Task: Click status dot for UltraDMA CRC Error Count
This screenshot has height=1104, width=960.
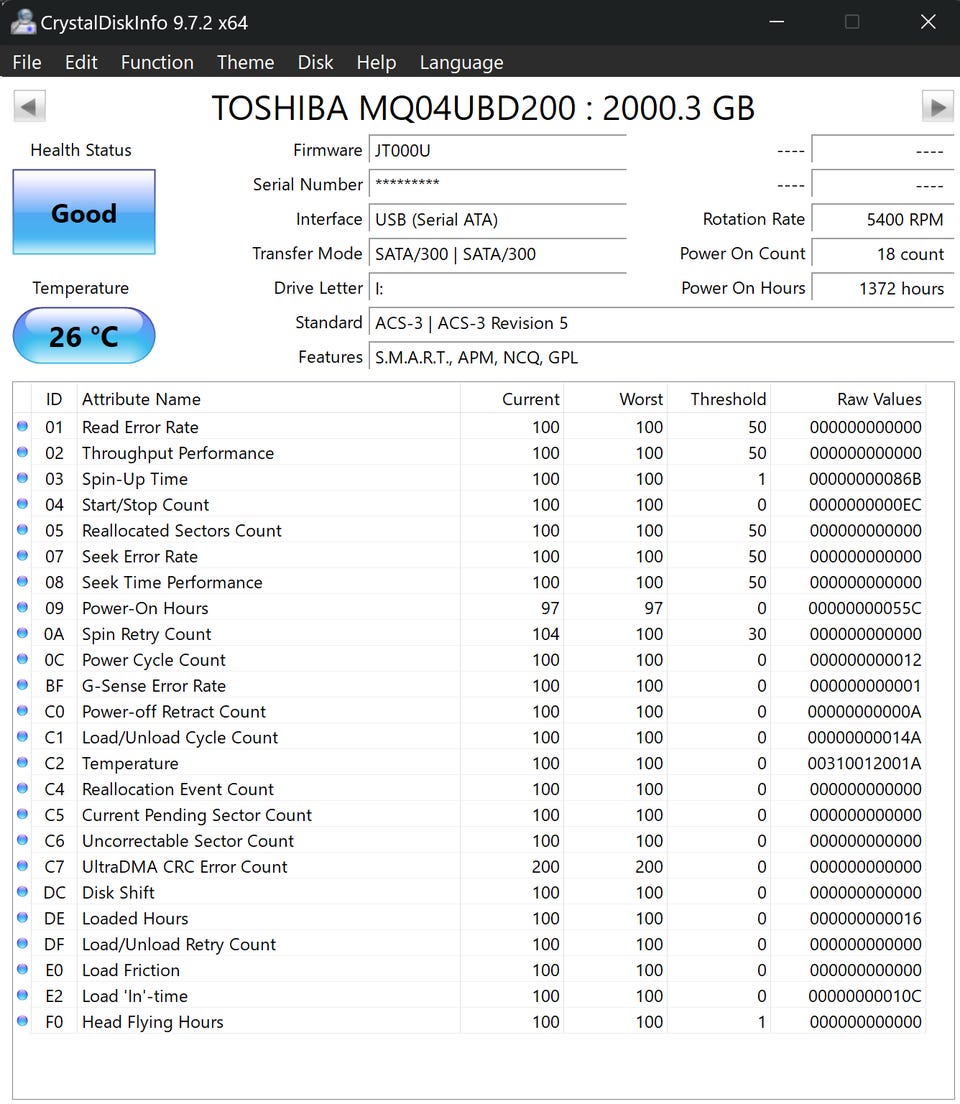Action: [x=23, y=866]
